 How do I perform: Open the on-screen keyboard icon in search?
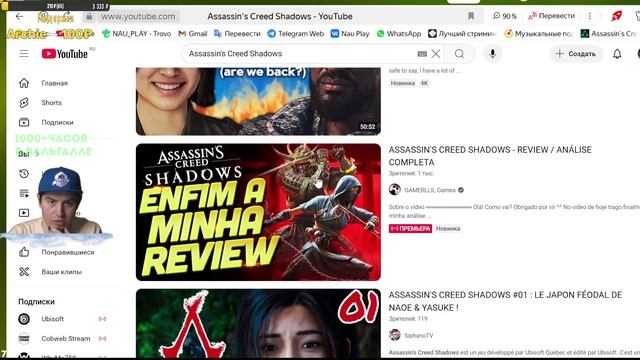[x=422, y=54]
